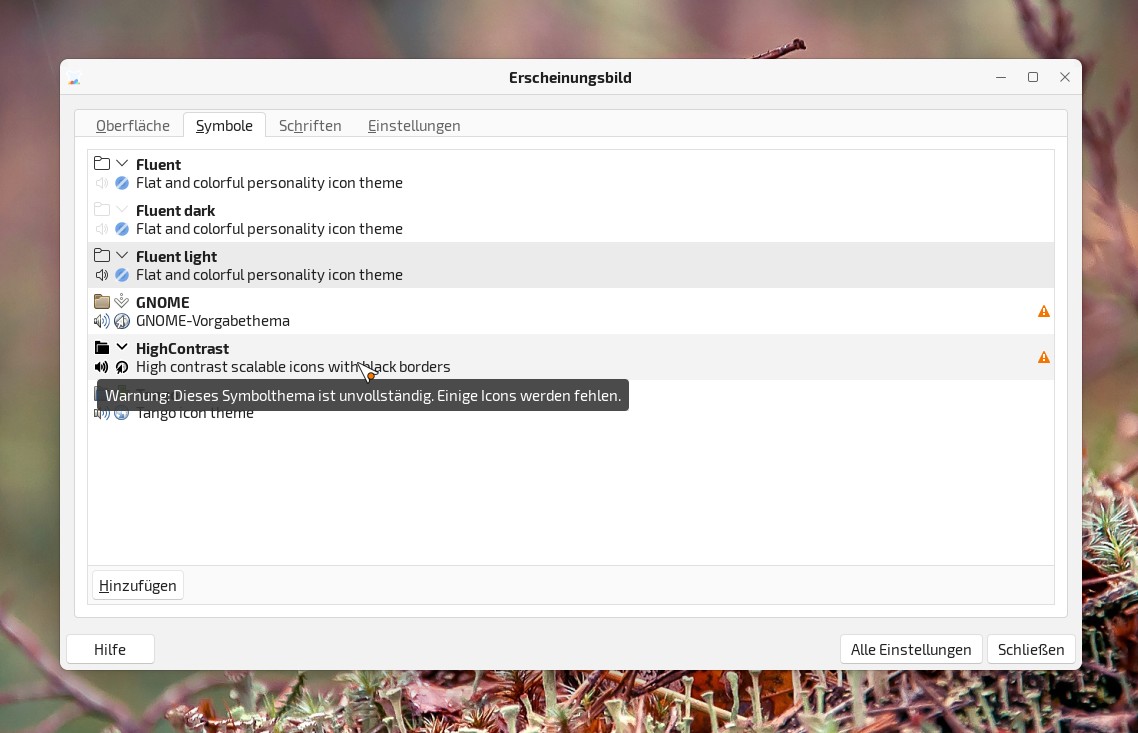Select the Symbole tab
The height and width of the screenshot is (733, 1138).
point(224,126)
